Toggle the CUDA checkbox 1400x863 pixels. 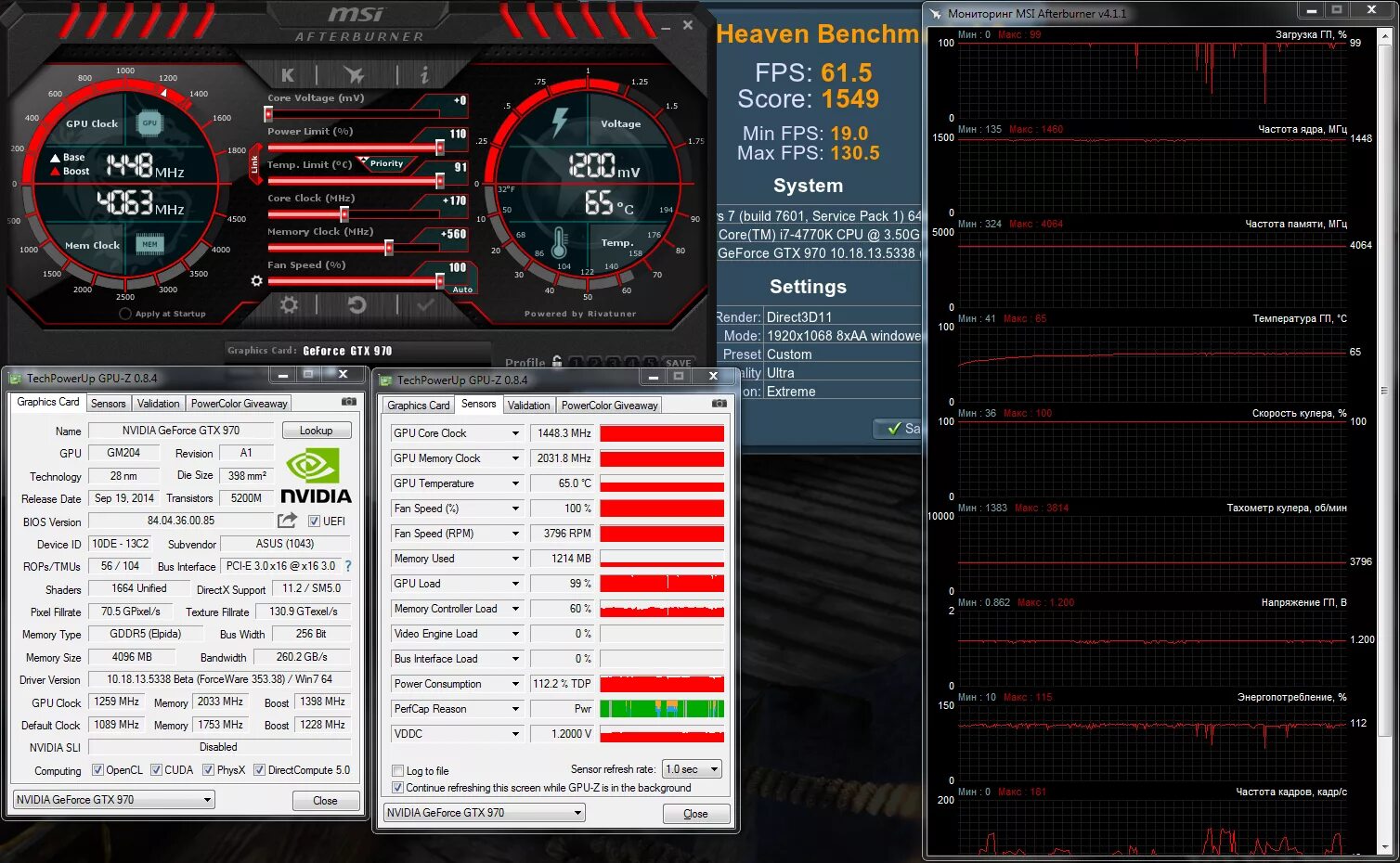(x=156, y=770)
